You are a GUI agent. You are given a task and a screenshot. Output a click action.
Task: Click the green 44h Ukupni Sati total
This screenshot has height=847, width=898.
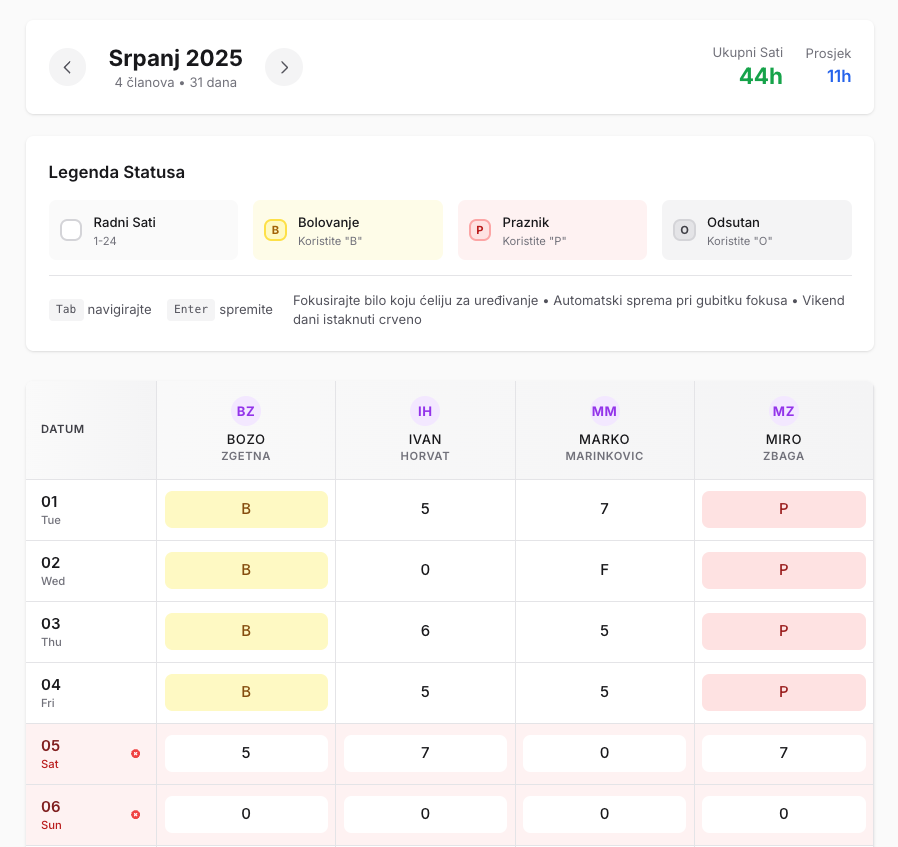(x=760, y=76)
